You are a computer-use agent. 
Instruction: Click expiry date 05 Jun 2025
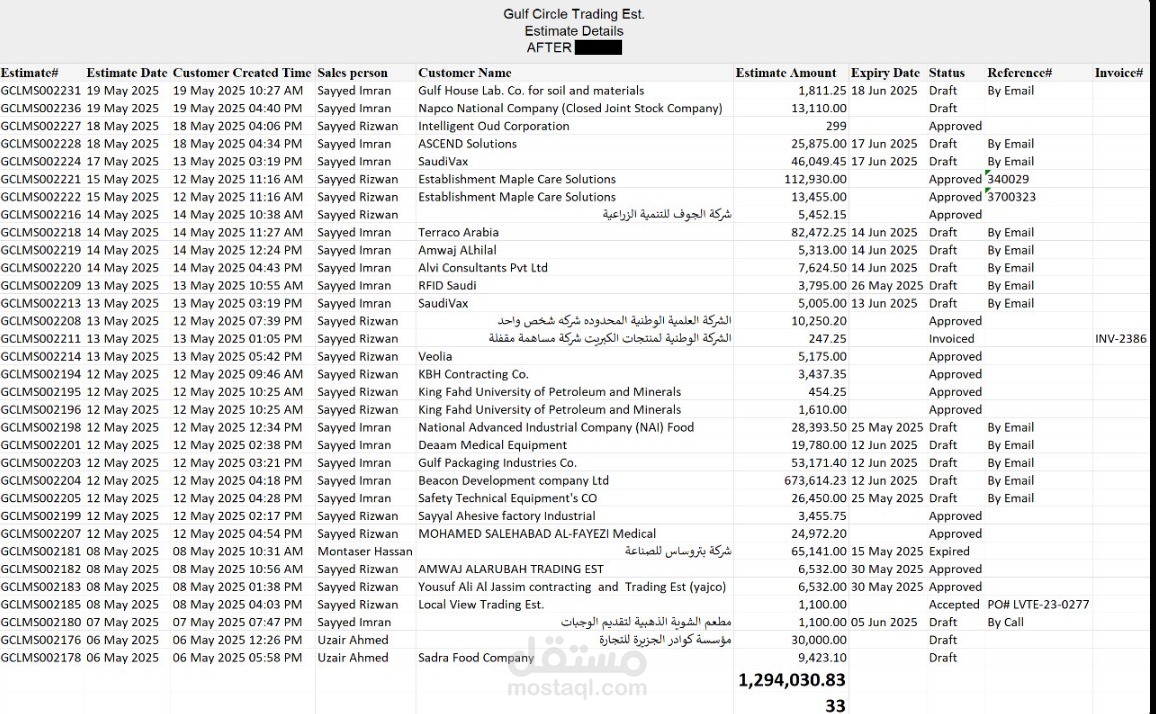coord(884,622)
